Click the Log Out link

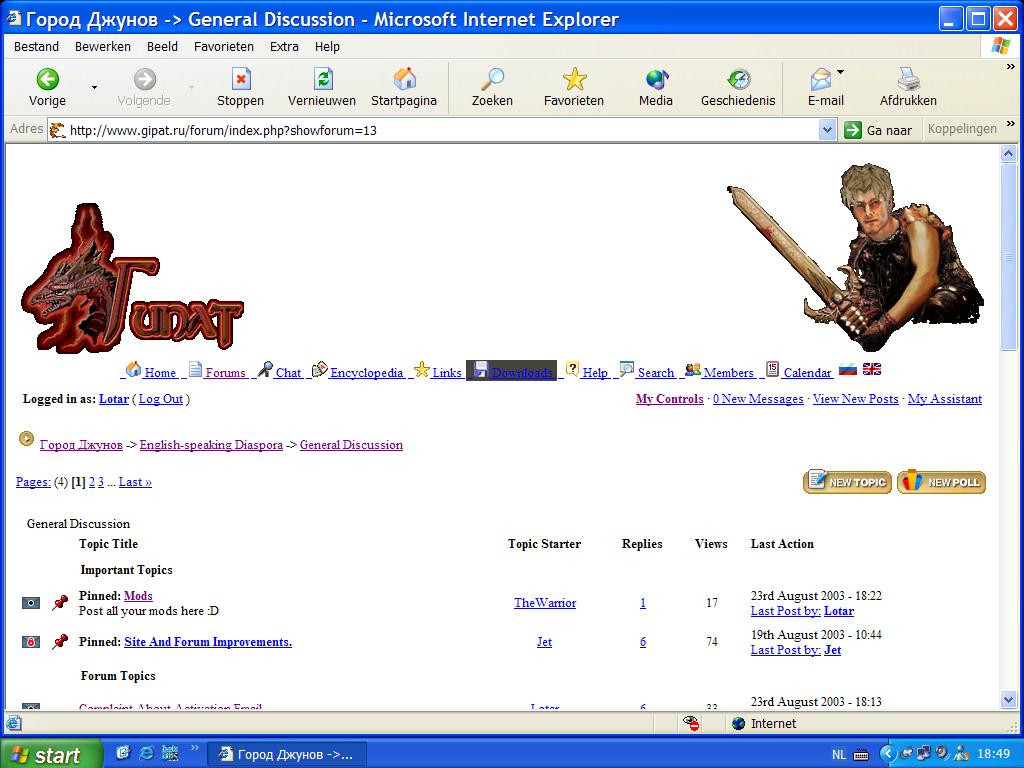coord(160,399)
